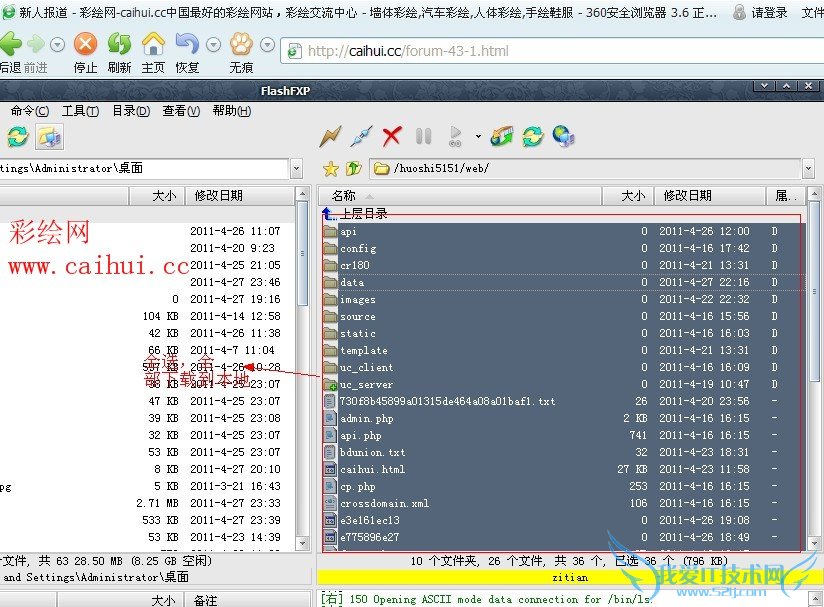The width and height of the screenshot is (824, 607).
Task: Go to browser home page icon
Action: coord(153,44)
